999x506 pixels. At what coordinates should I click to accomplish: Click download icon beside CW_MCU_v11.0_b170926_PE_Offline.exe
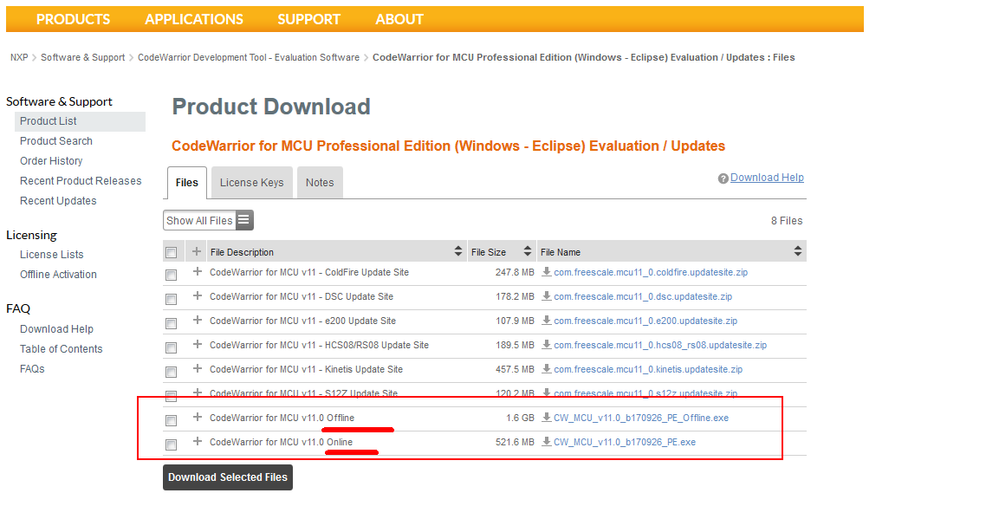(547, 417)
